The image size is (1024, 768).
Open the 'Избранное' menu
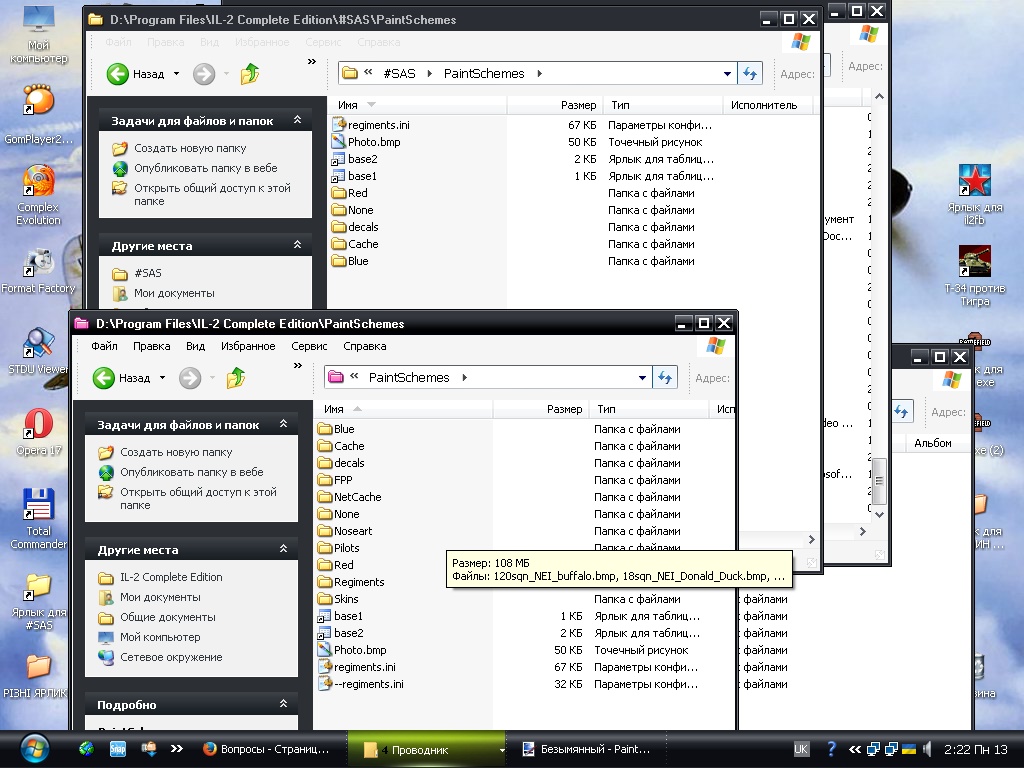tap(249, 346)
